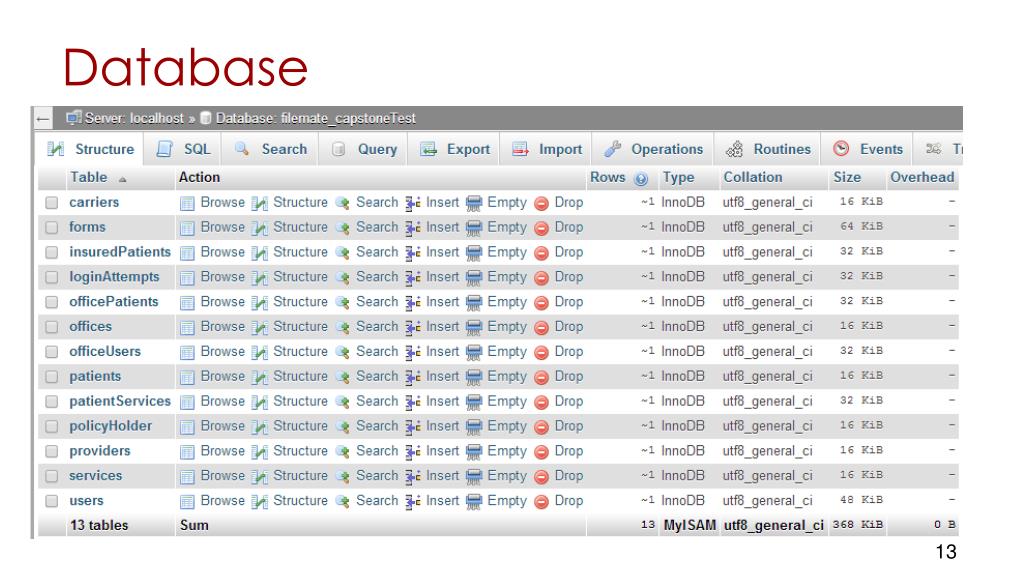
Task: Check the officePatients table checkbox
Action: 52,302
